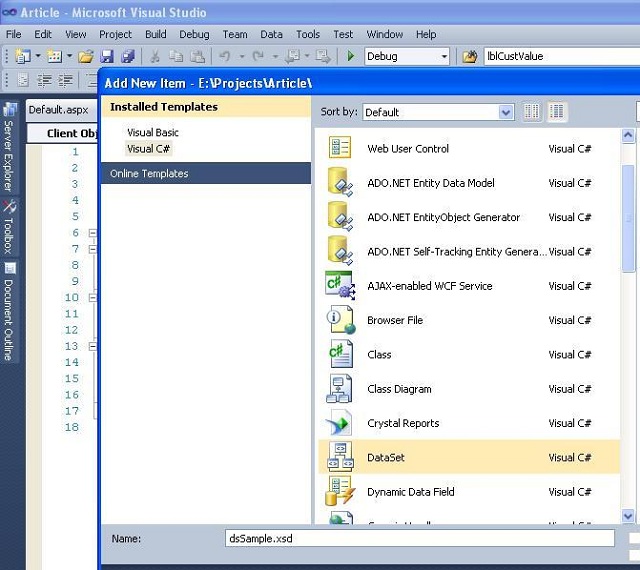Screen dimensions: 640x570
Task: Select Visual Basic under Installed Templates
Action: [x=153, y=132]
